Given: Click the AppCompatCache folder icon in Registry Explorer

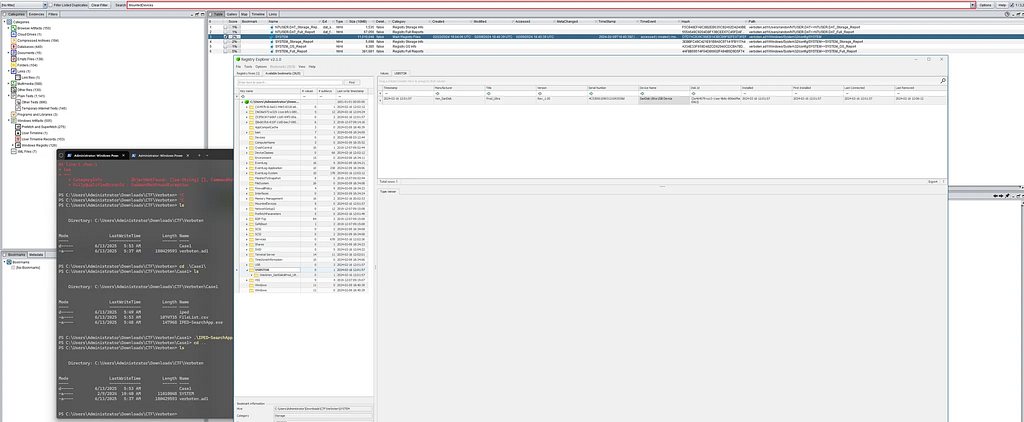Looking at the screenshot, I should point(251,127).
